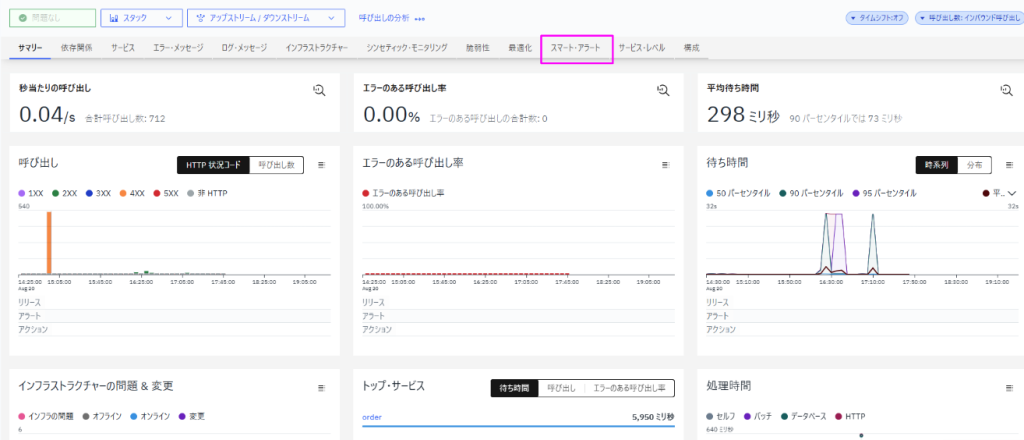Viewport: 1024px width, 440px height.
Task: Open menu icon of 待ち時間 chart
Action: (1009, 165)
